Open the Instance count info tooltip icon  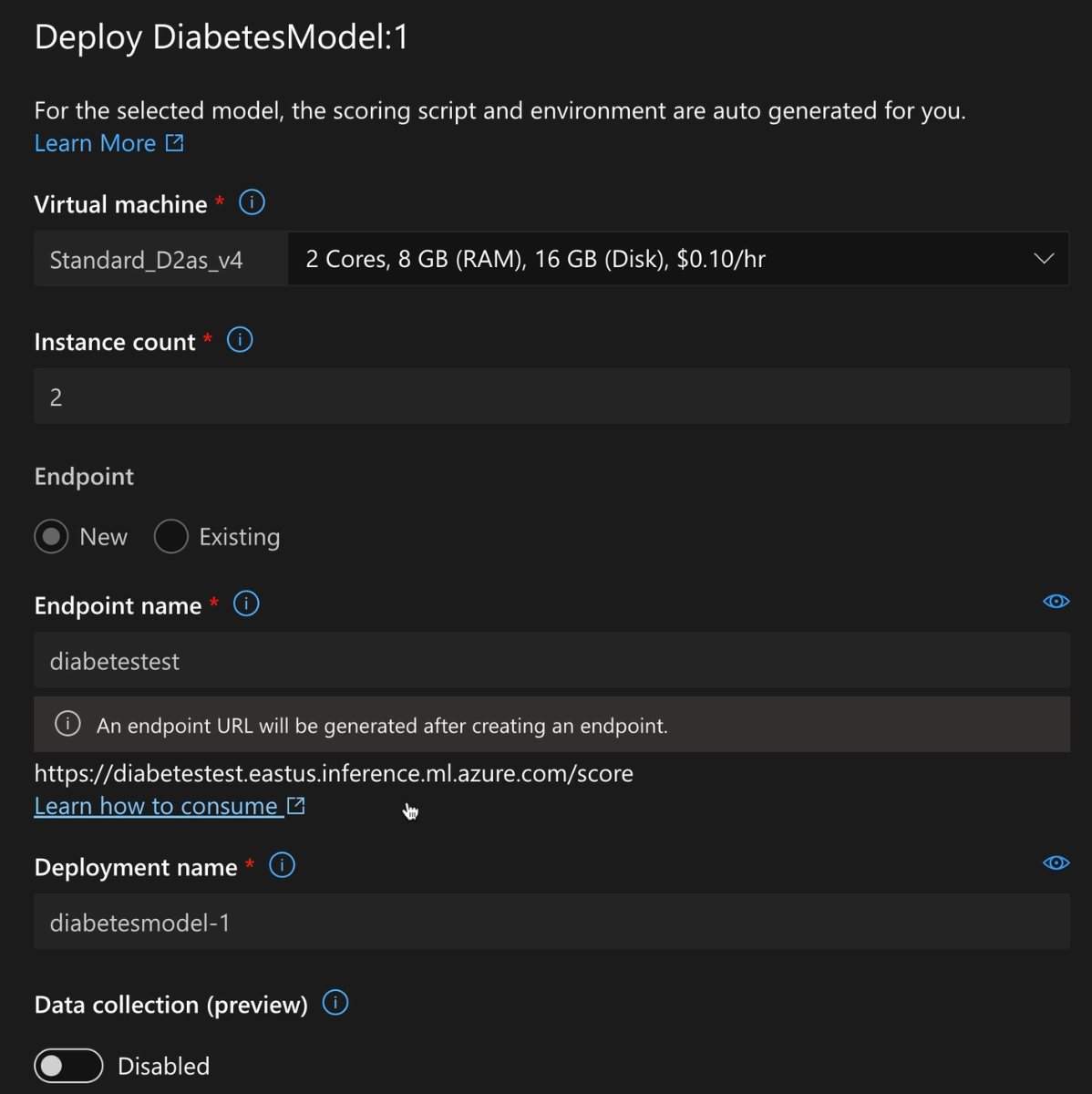pos(240,340)
